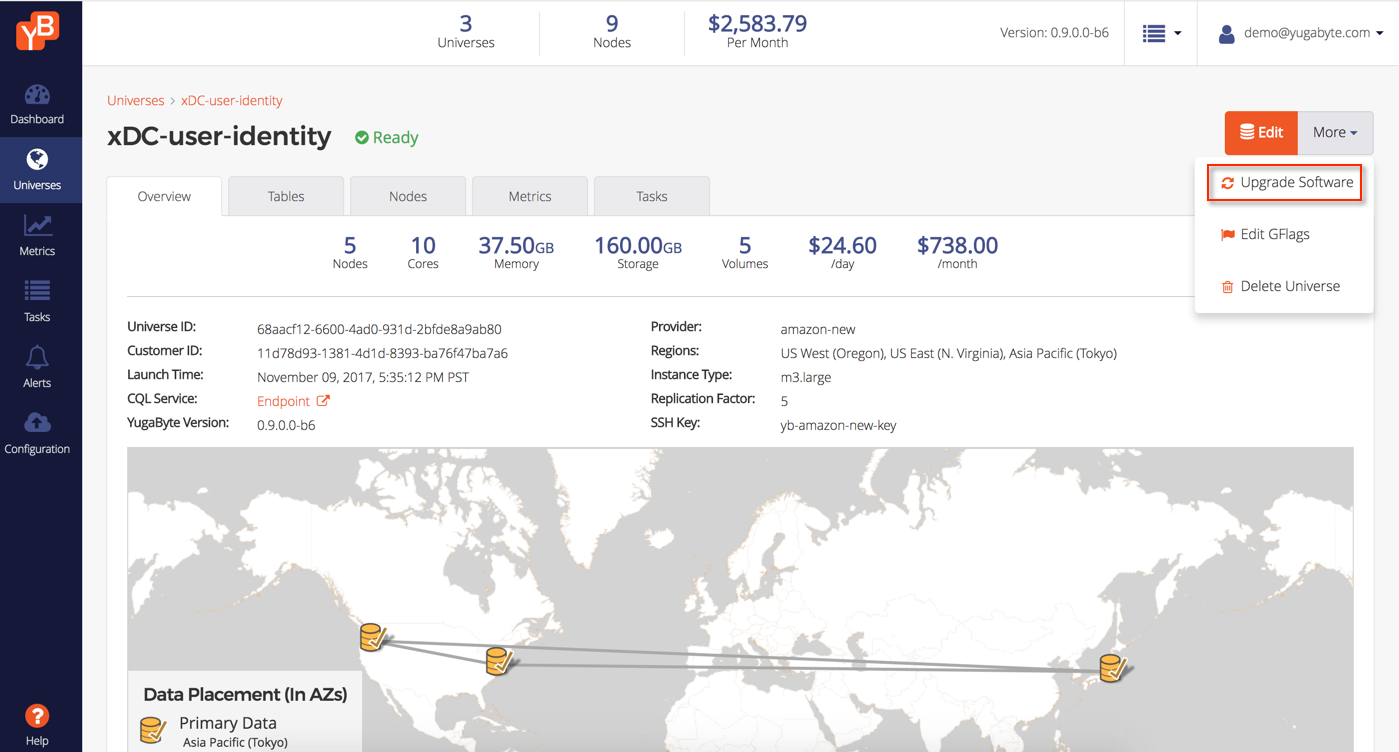Click the N. Virginia database marker
Screen dimensions: 1399x752
tap(499, 661)
